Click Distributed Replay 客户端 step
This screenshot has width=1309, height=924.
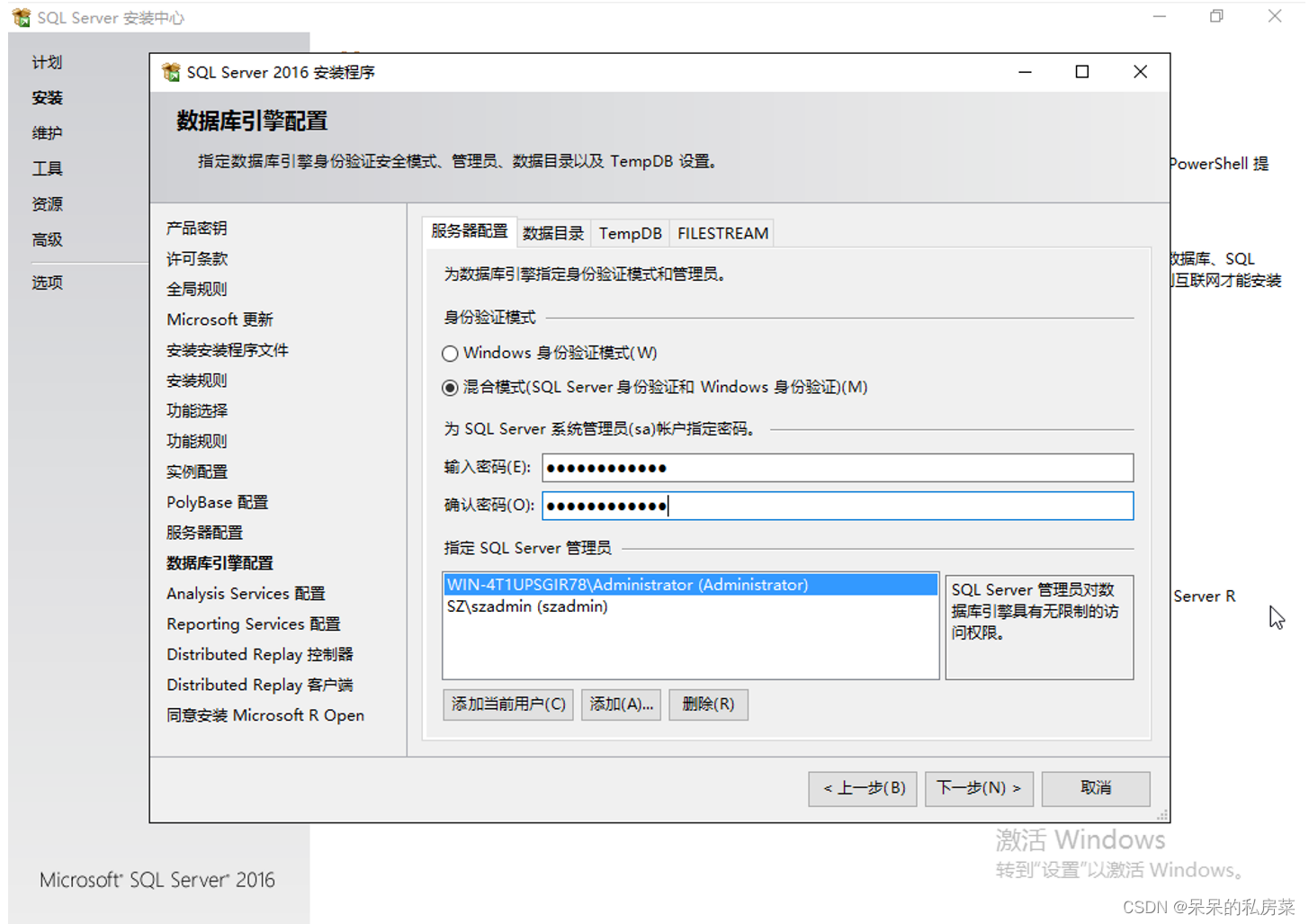click(259, 686)
